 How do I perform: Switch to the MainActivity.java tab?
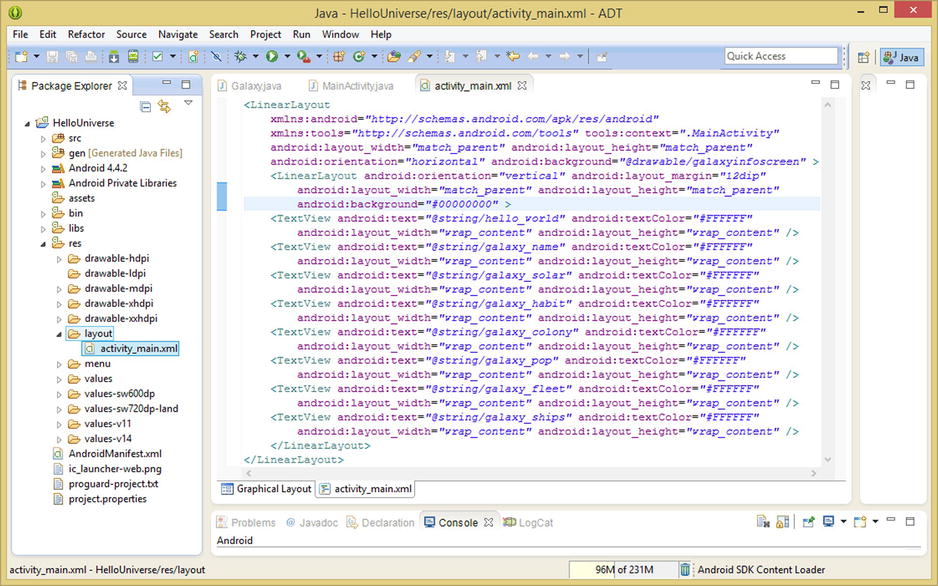click(x=356, y=86)
